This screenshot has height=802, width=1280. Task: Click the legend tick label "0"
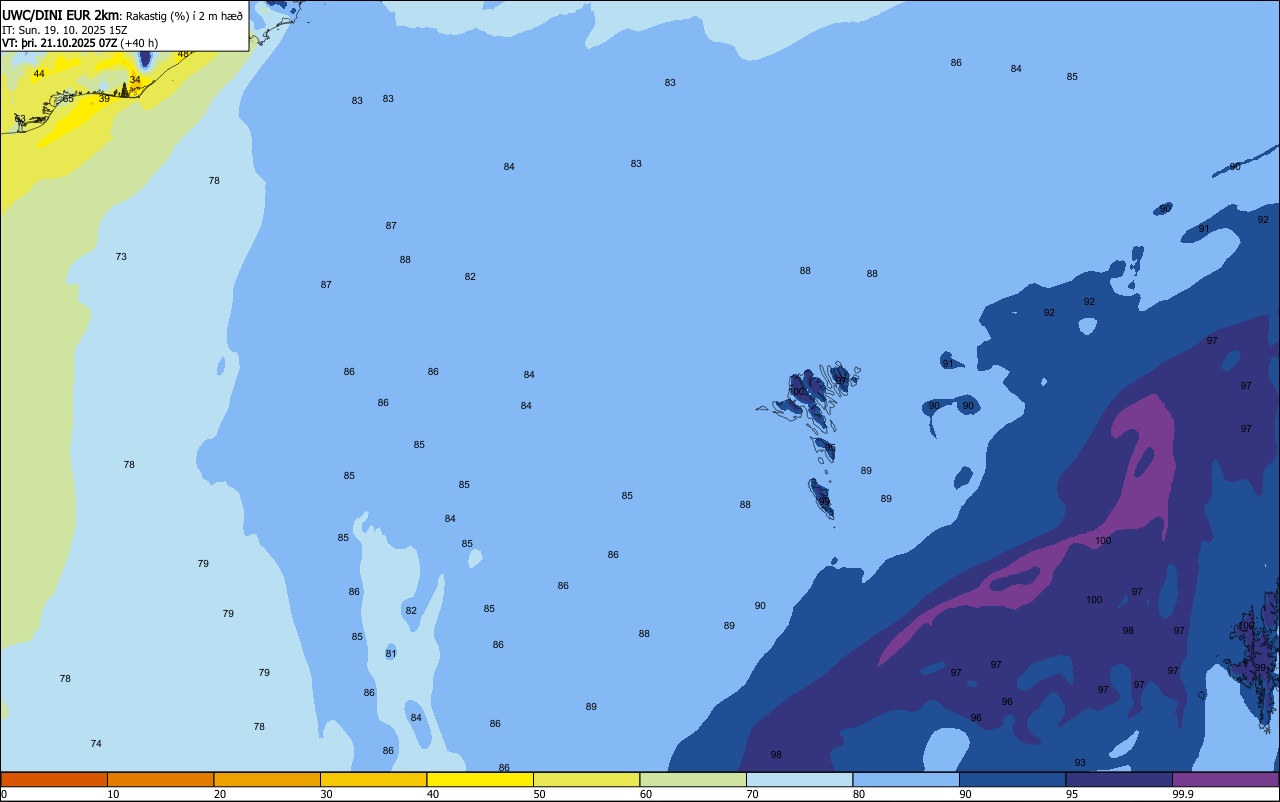point(4,794)
